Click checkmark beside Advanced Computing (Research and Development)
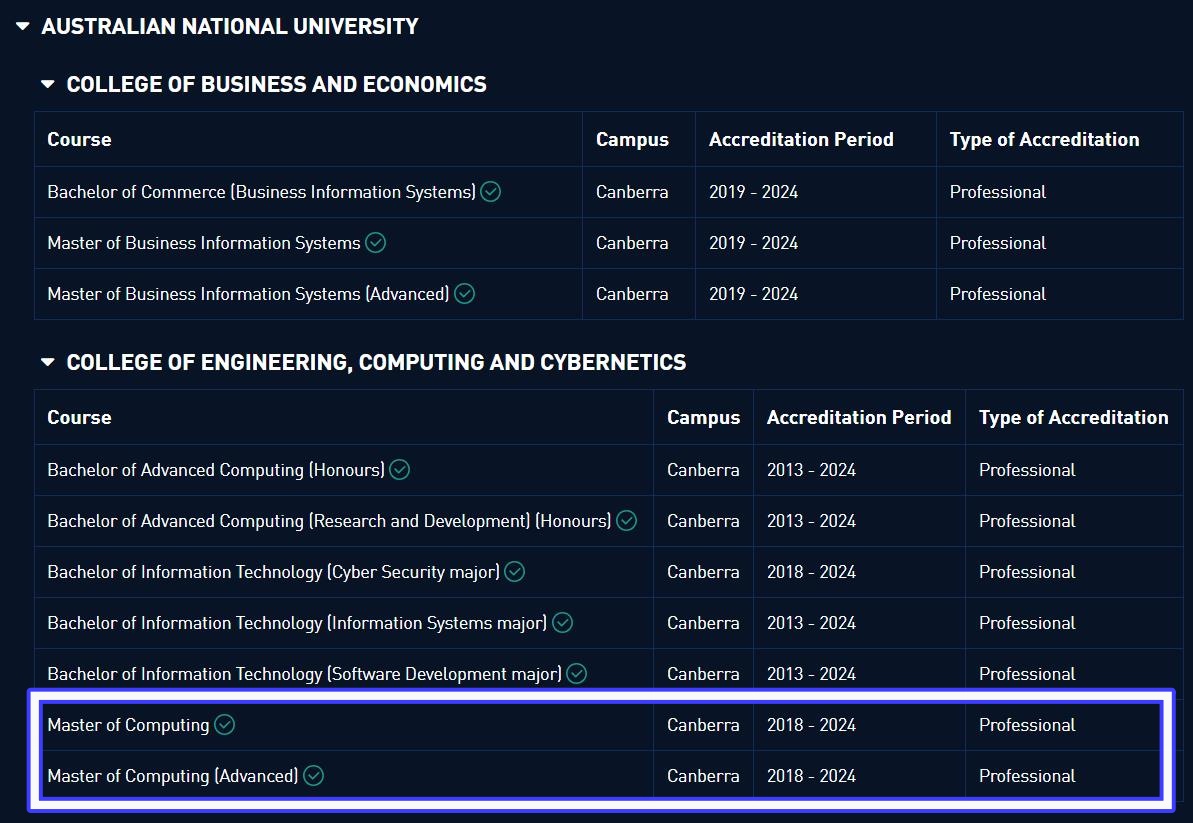Screen dimensions: 1193x823 [x=626, y=521]
